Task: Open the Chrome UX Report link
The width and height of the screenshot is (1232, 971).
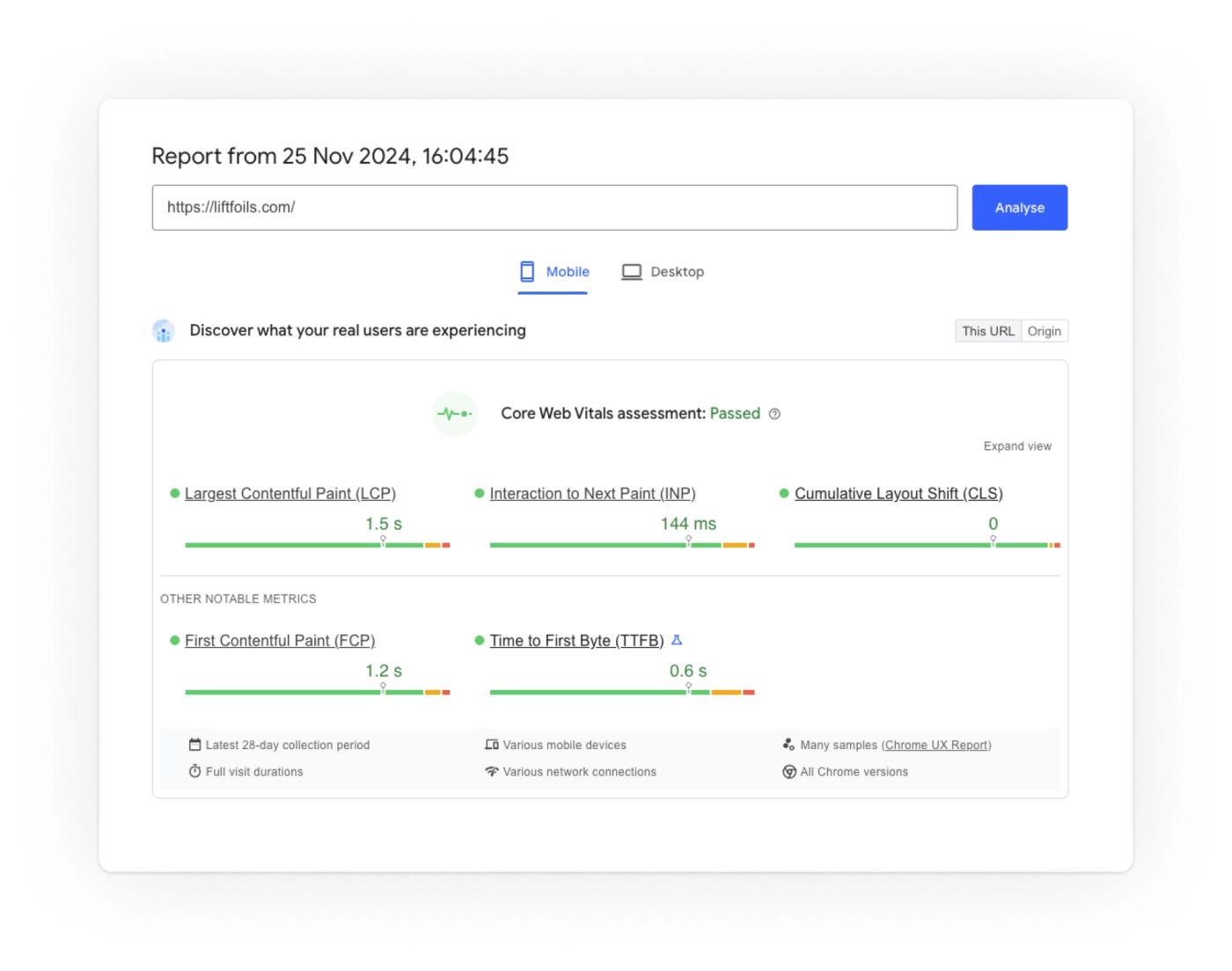Action: tap(936, 745)
